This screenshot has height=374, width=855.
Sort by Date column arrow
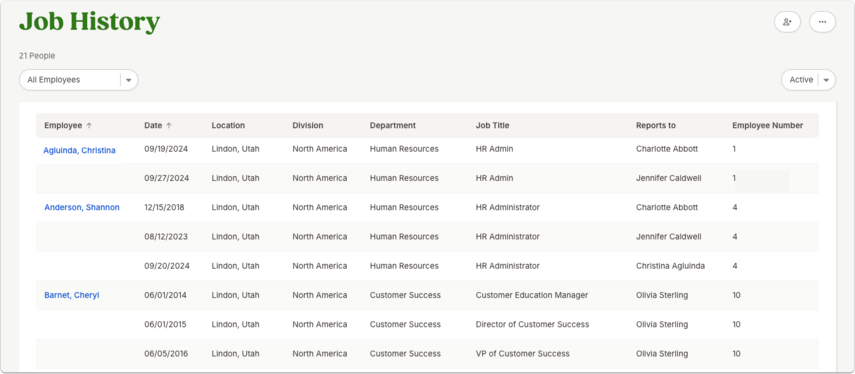click(x=169, y=125)
